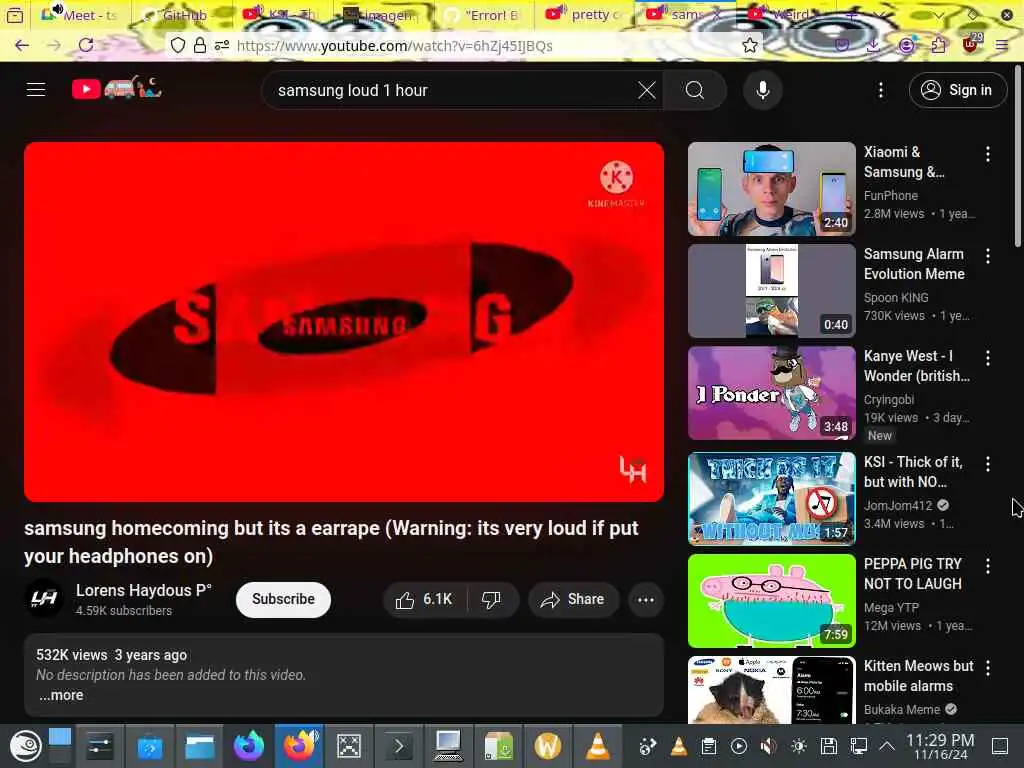Open Samsung Alarm Evolution Meme title
Image resolution: width=1024 pixels, height=768 pixels.
pos(914,264)
